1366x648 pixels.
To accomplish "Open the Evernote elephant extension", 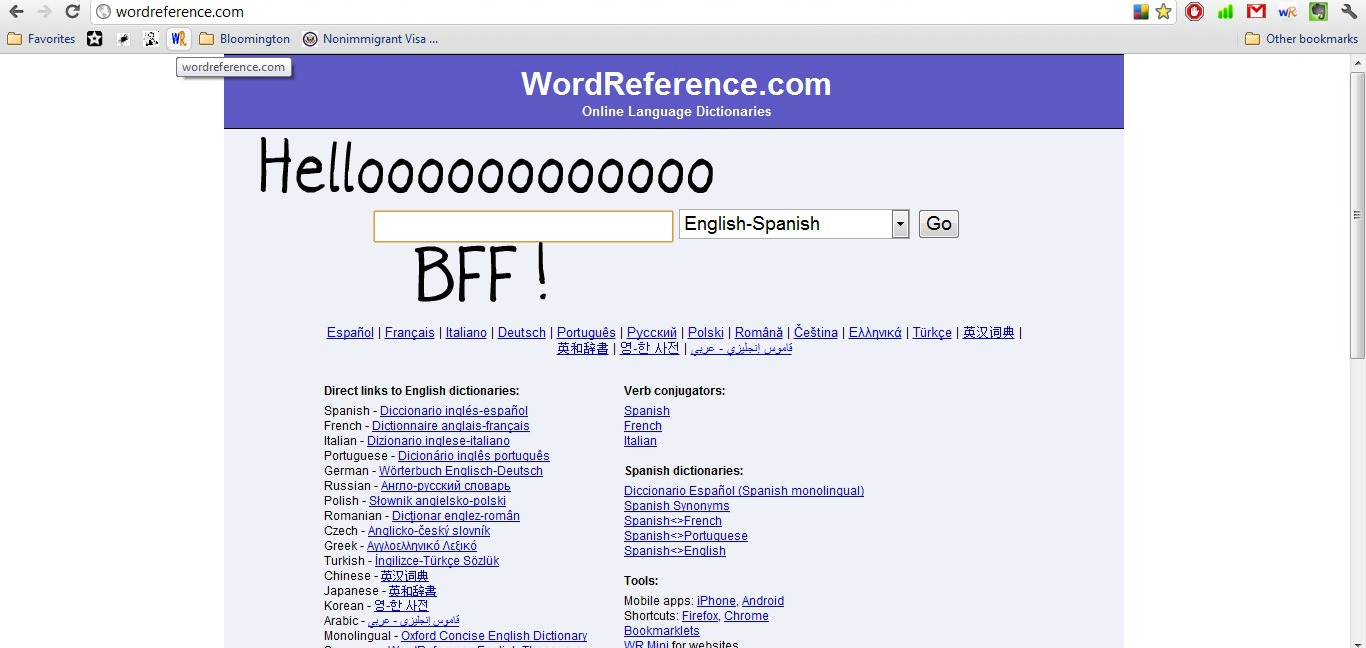I will click(1318, 12).
